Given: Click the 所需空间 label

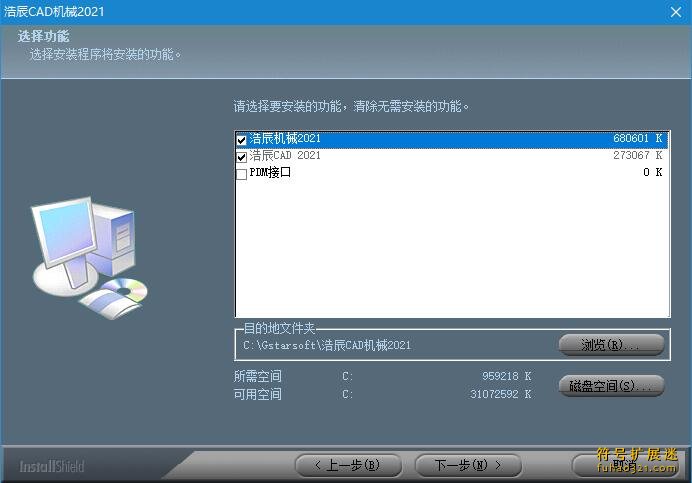Looking at the screenshot, I should [257, 376].
